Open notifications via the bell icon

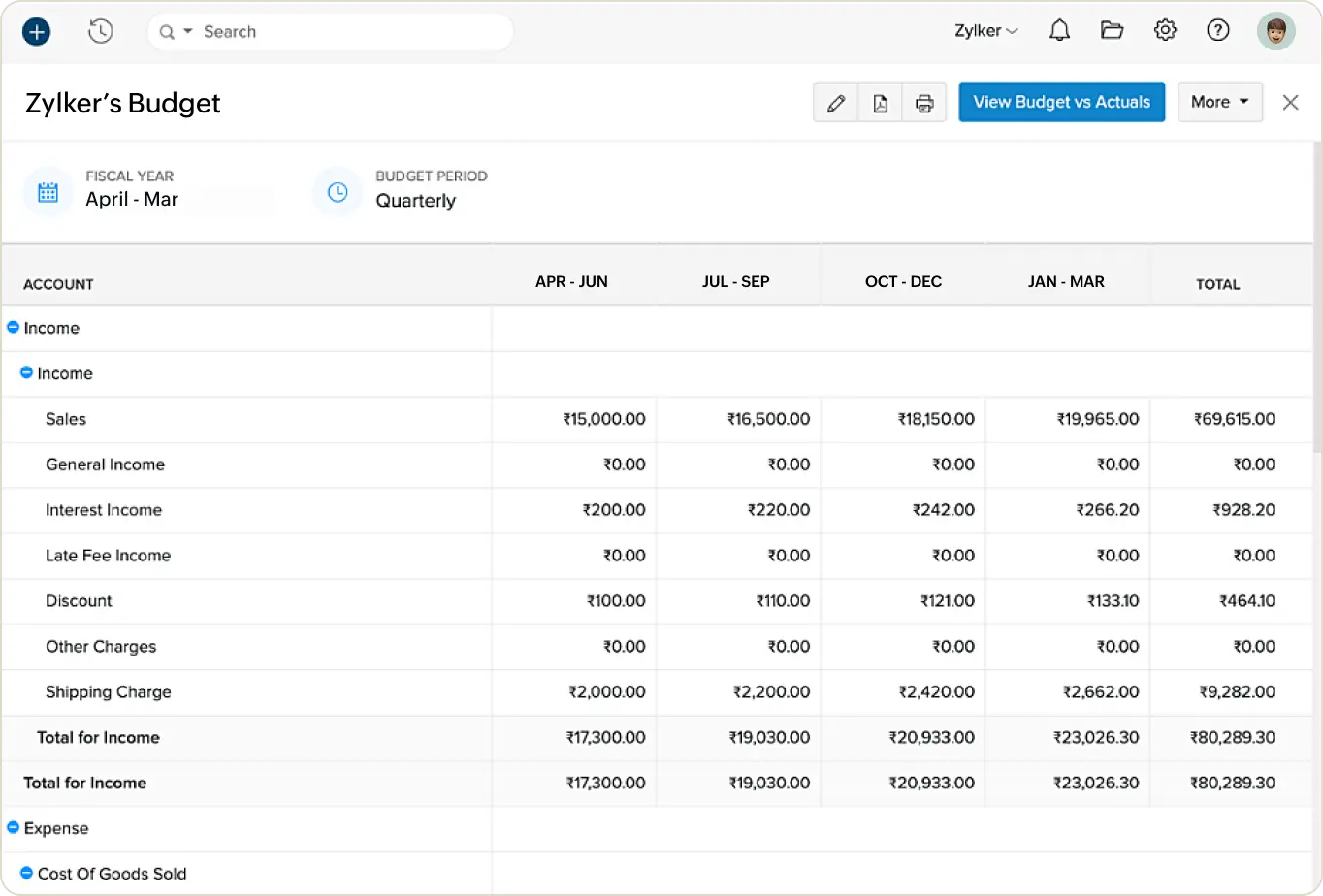pos(1059,30)
